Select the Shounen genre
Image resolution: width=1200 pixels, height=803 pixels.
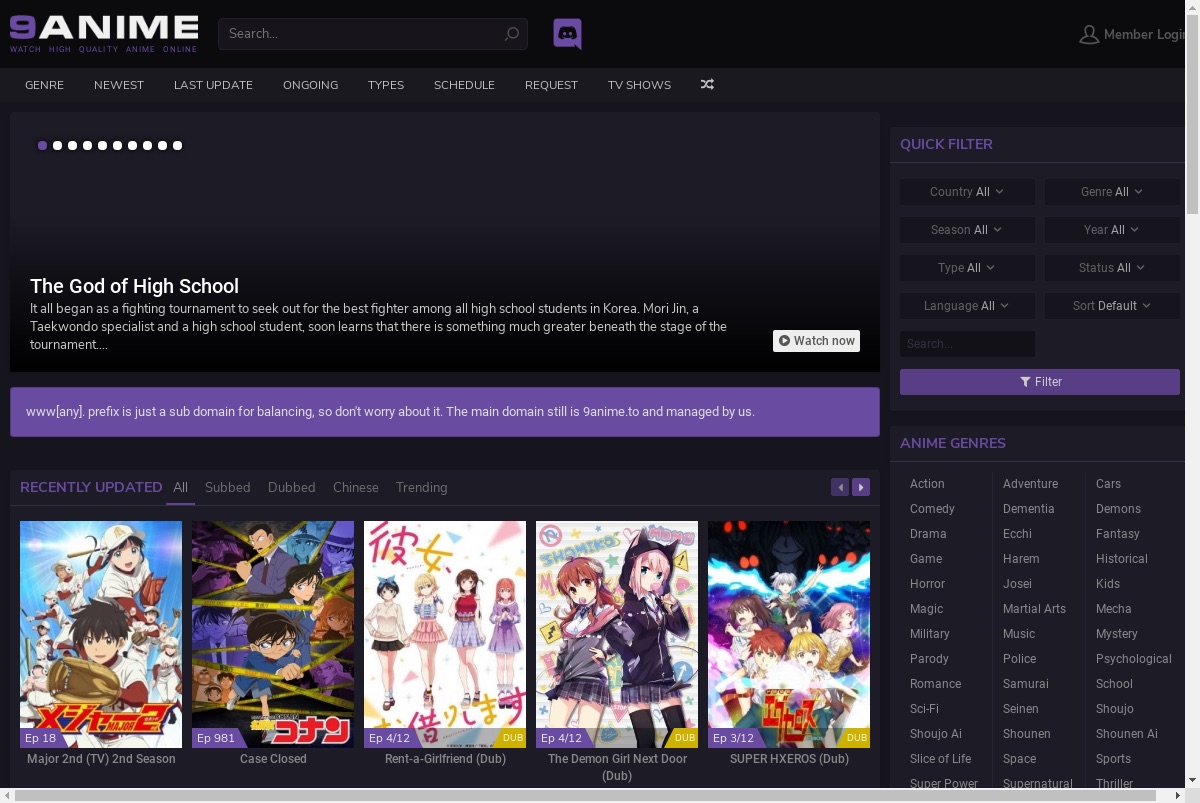[1027, 734]
